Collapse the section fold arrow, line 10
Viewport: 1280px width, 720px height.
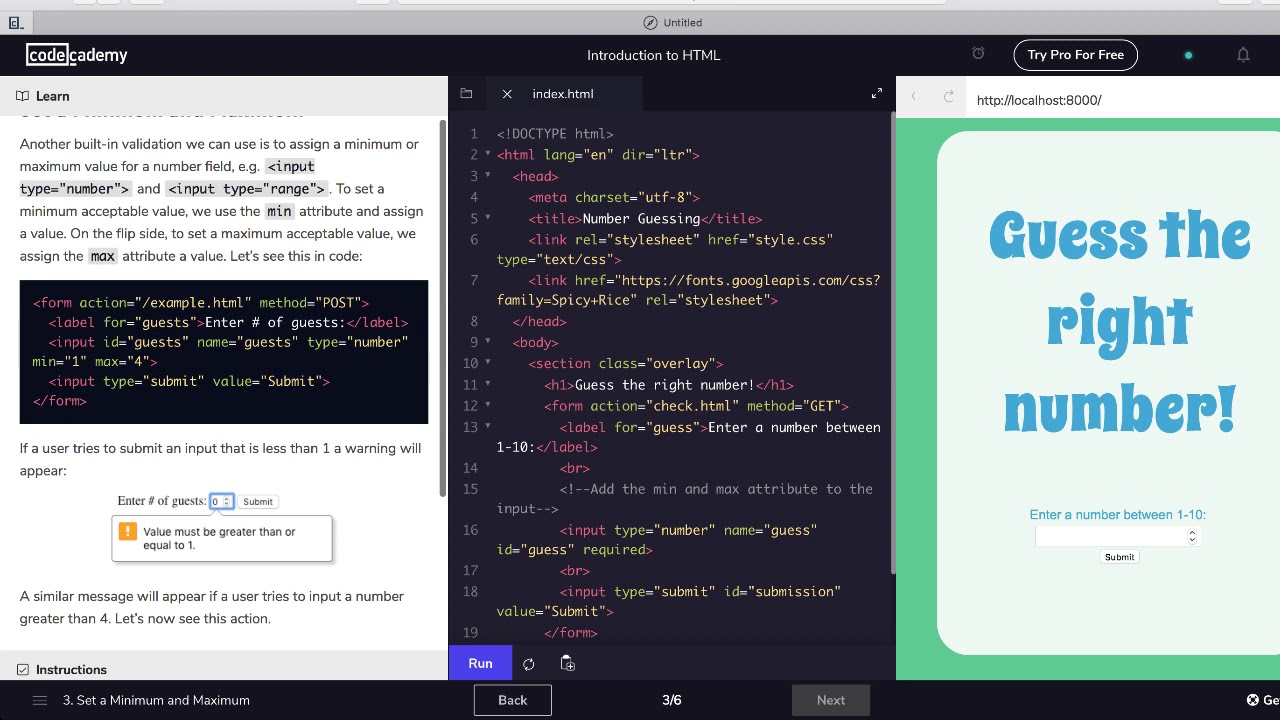[488, 363]
